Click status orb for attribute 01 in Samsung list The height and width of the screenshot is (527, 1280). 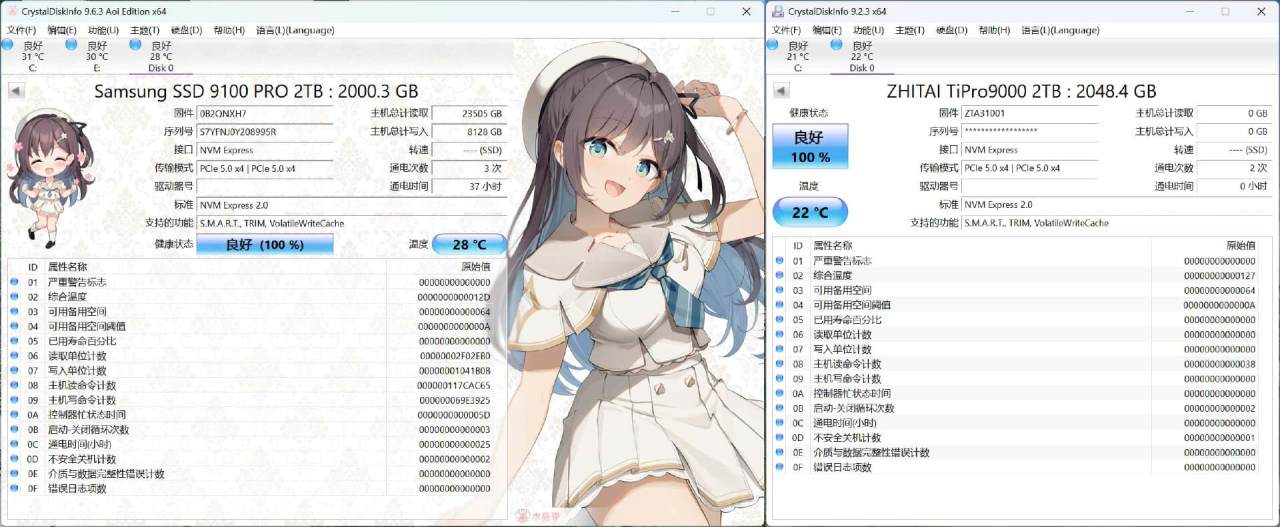(14, 282)
